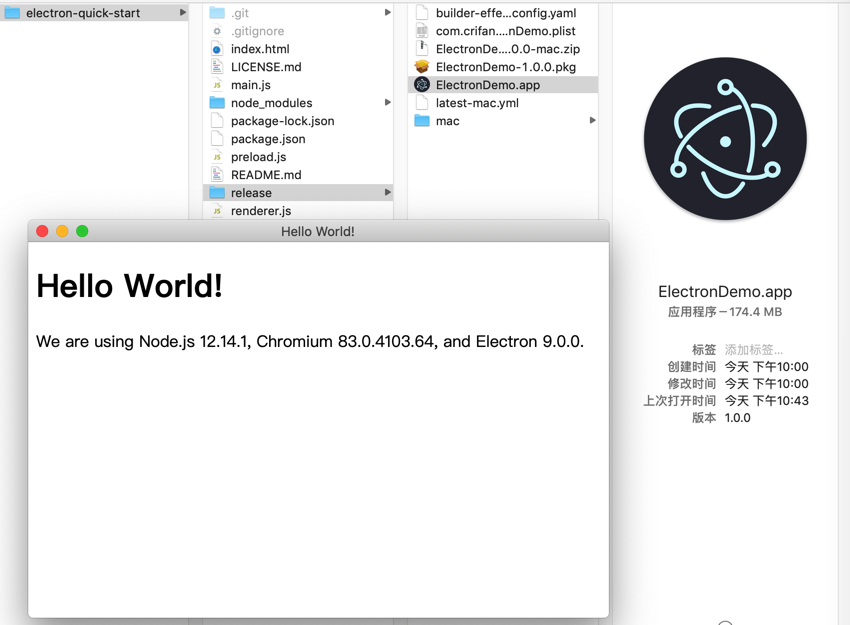Click the node_modules folder icon
Image resolution: width=850 pixels, height=625 pixels.
pos(217,102)
